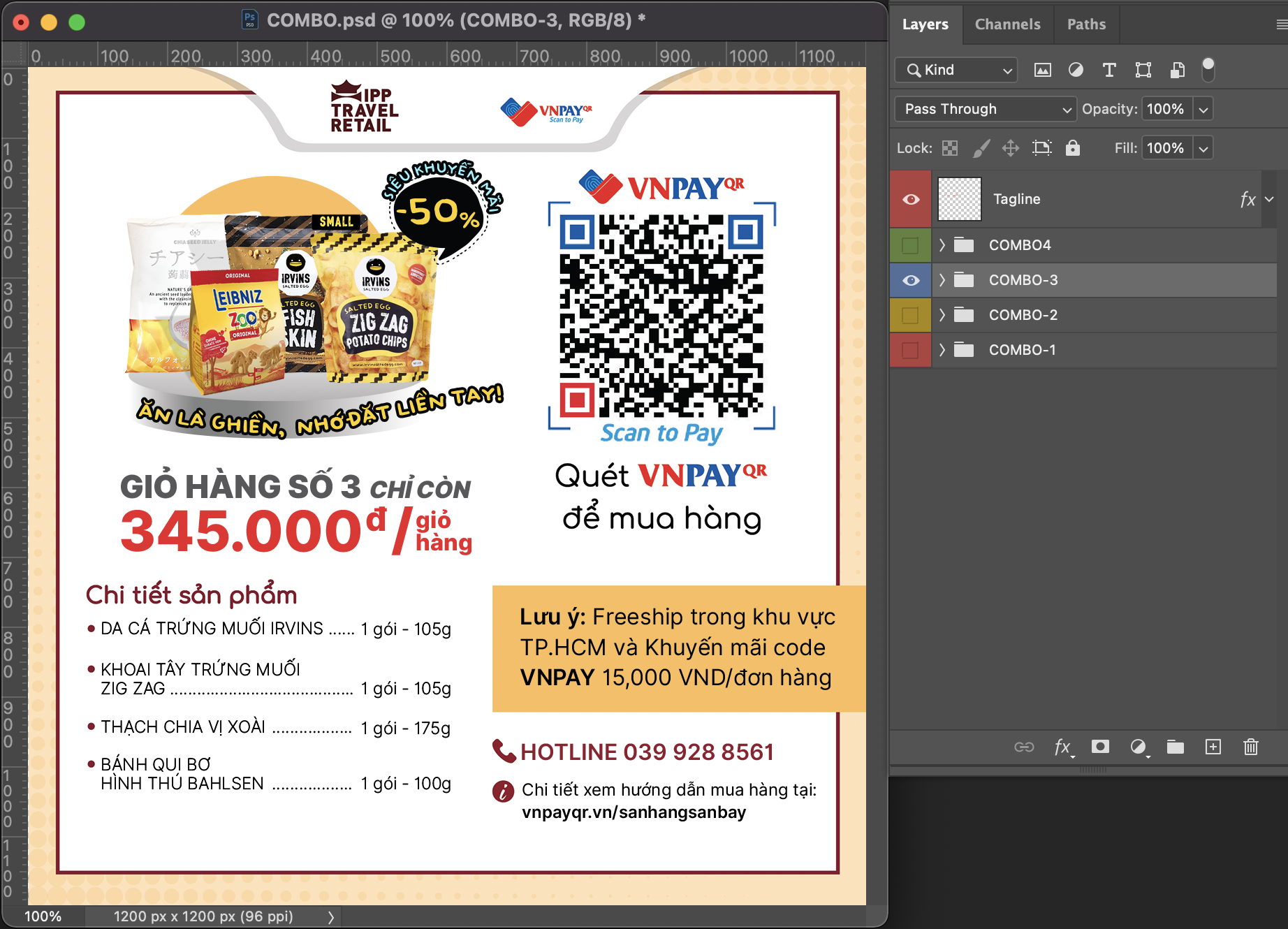Switch to the Paths tab
1288x929 pixels.
pyautogui.click(x=1086, y=24)
